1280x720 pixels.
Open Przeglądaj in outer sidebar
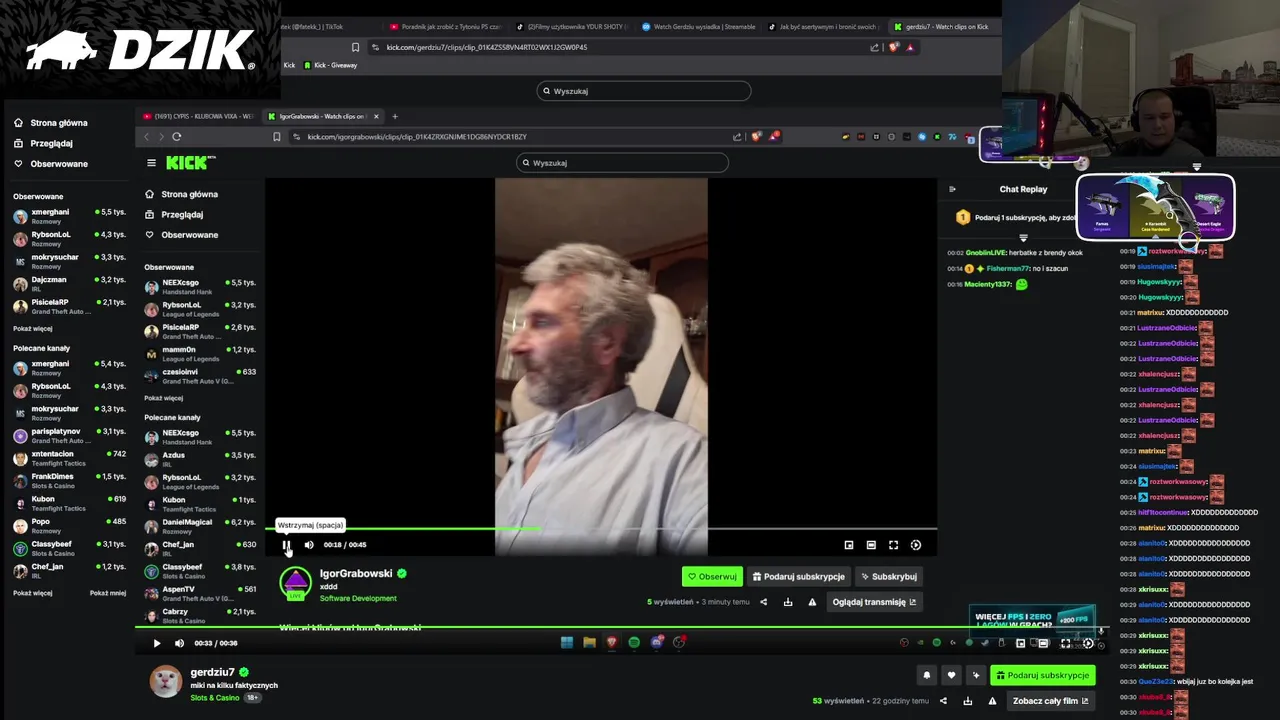43,143
